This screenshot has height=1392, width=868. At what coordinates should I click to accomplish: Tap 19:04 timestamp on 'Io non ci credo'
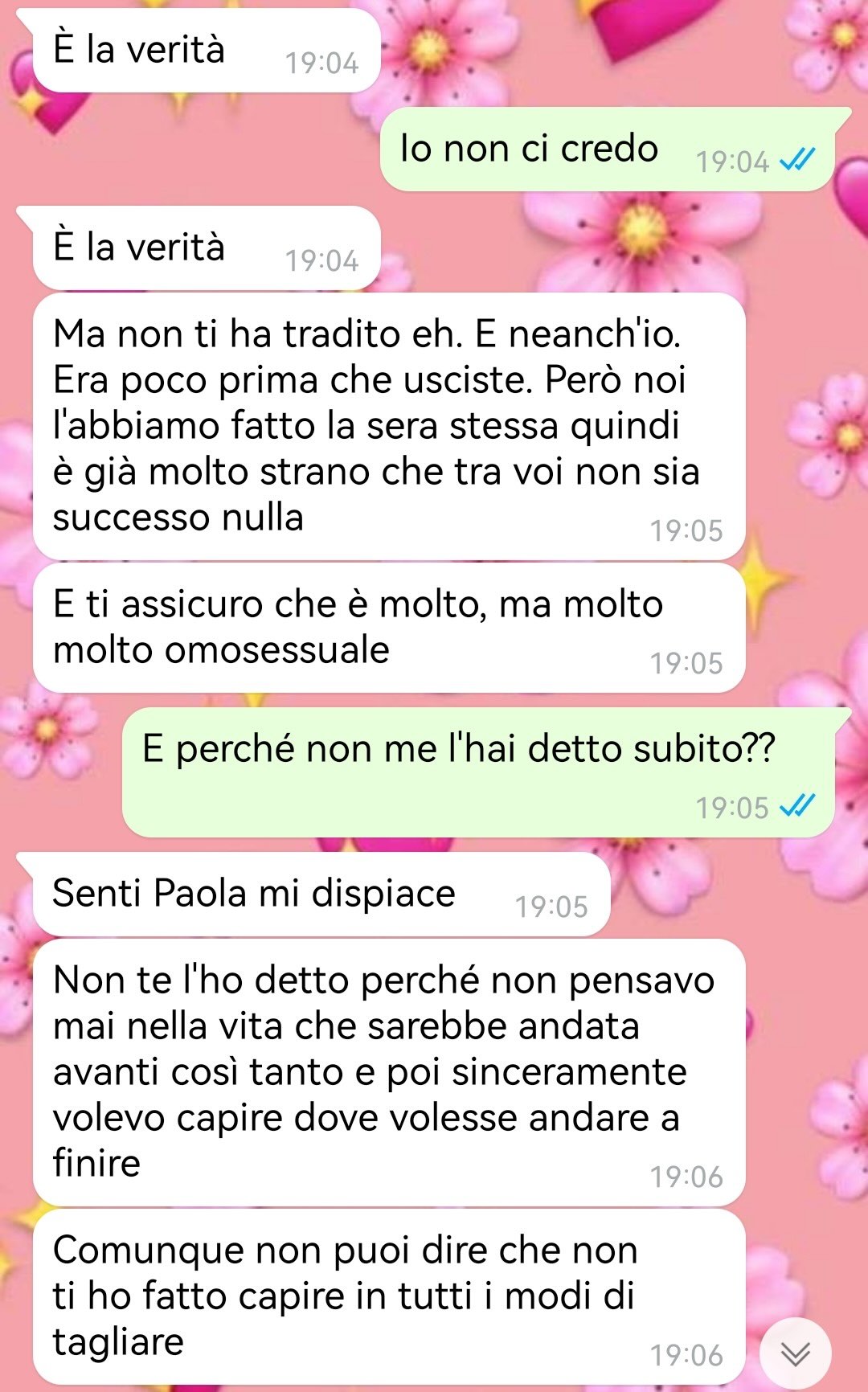point(732,162)
